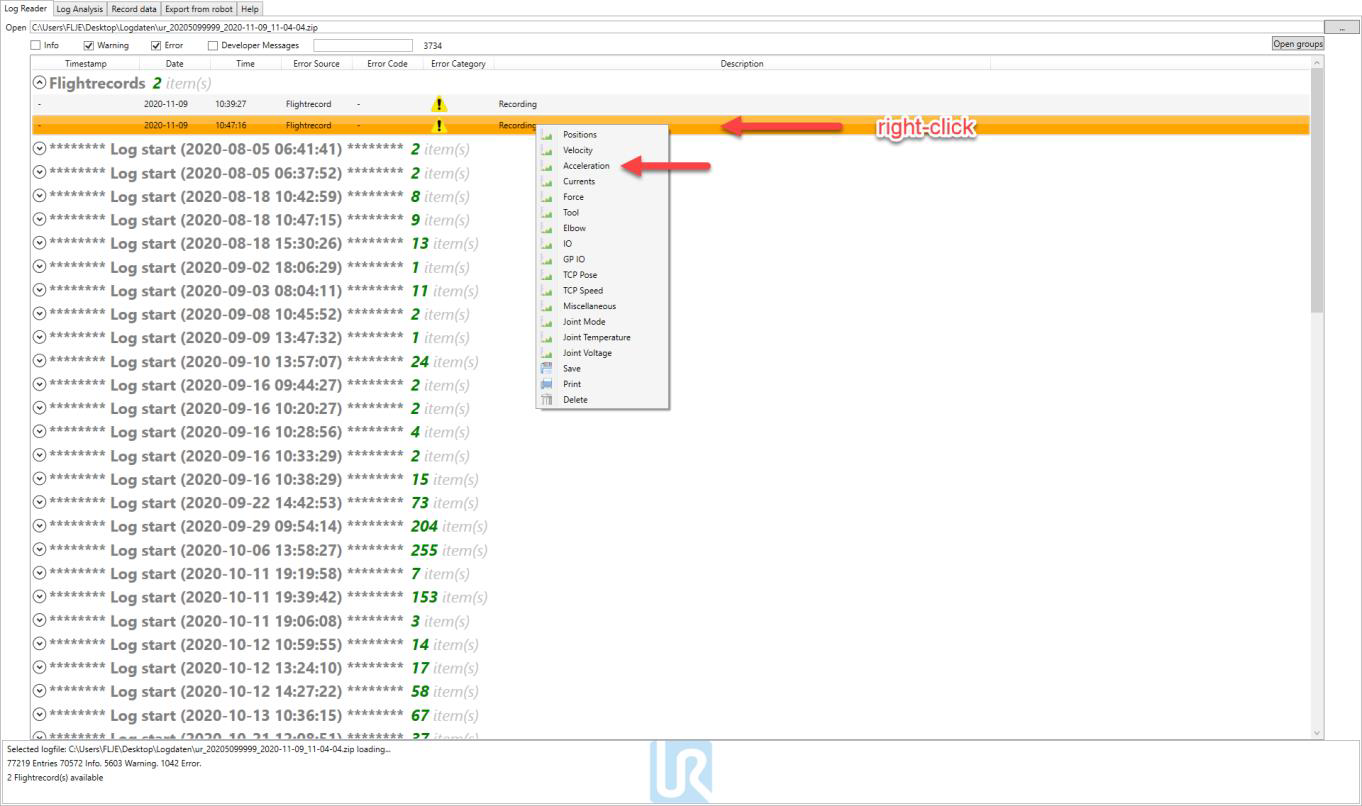Collapse the Flightrecords group
Viewport: 1362px width, 806px height.
click(39, 83)
